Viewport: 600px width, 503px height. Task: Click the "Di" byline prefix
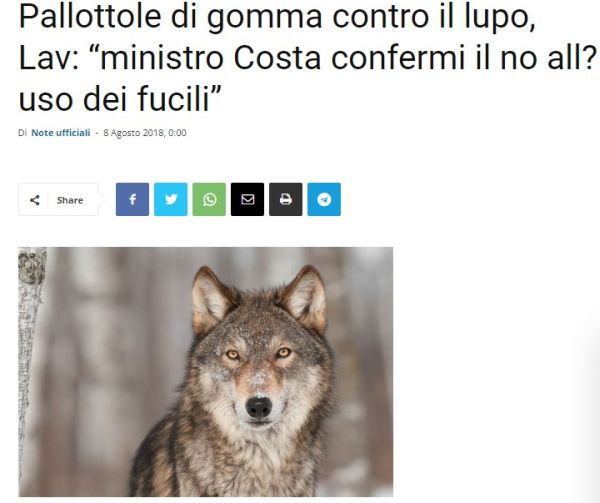22,133
